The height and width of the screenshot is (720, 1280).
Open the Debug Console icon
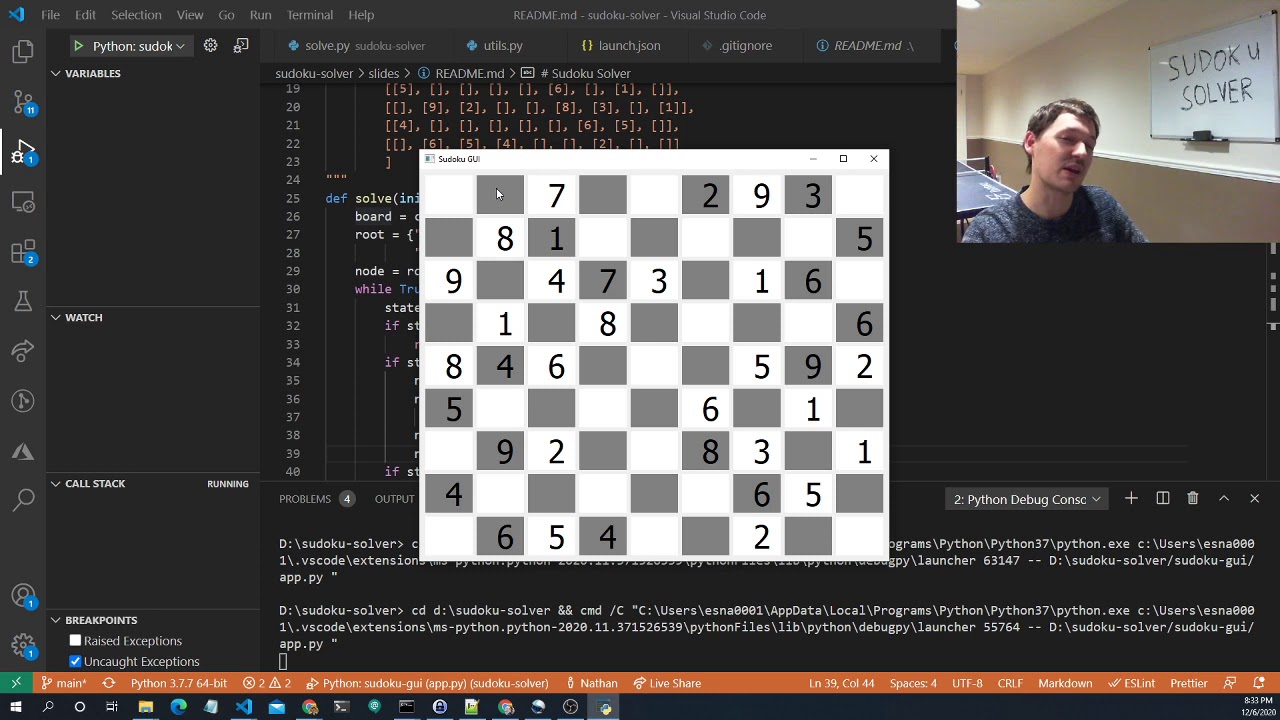point(241,45)
